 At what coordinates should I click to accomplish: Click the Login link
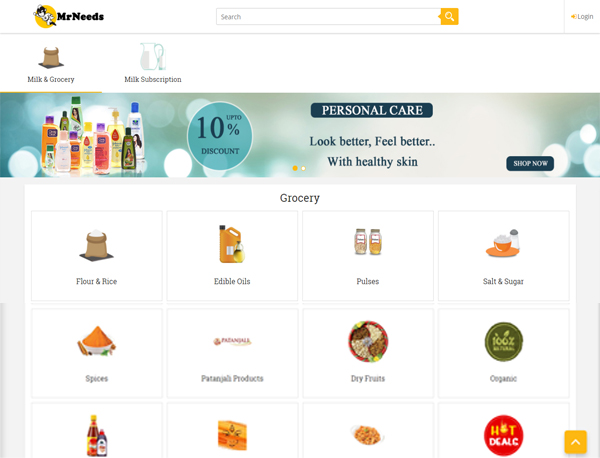click(582, 16)
